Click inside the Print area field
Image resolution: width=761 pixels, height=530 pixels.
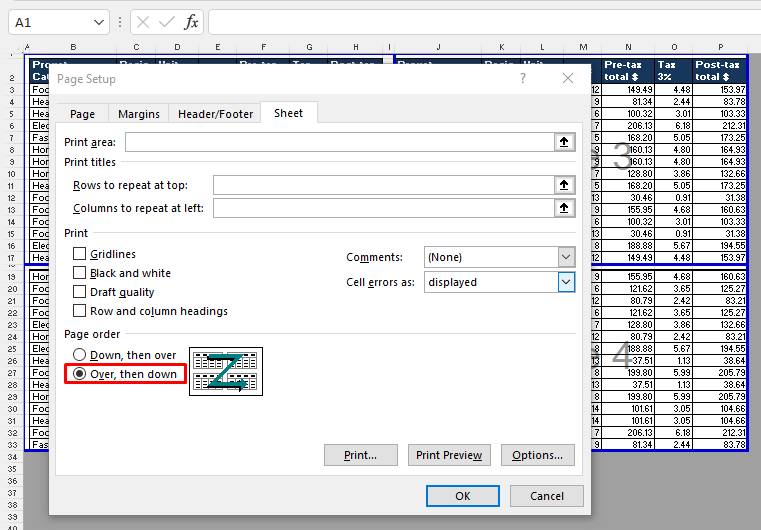[340, 142]
